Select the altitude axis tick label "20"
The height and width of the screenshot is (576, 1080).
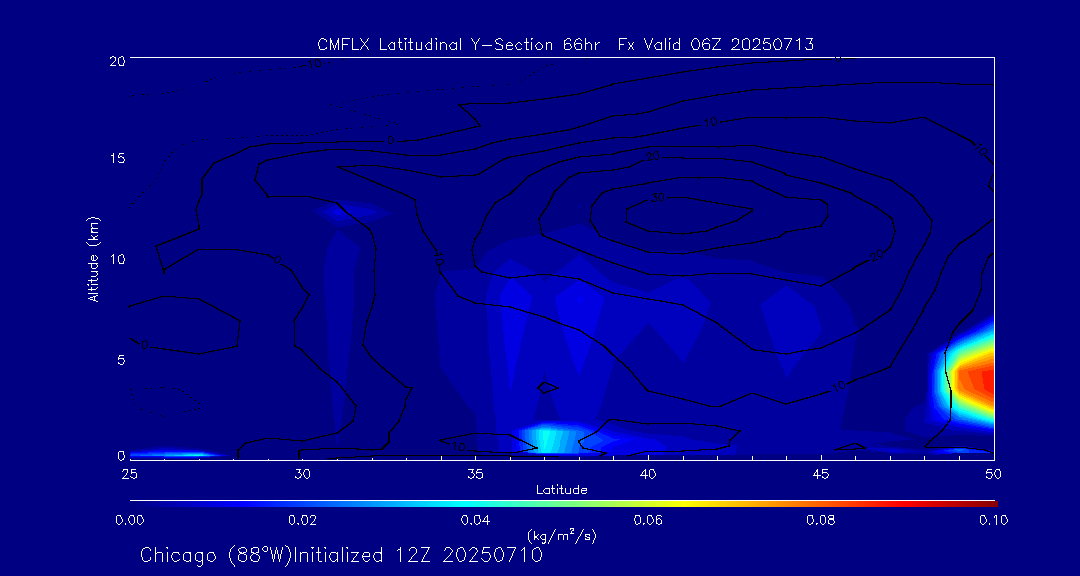click(117, 60)
